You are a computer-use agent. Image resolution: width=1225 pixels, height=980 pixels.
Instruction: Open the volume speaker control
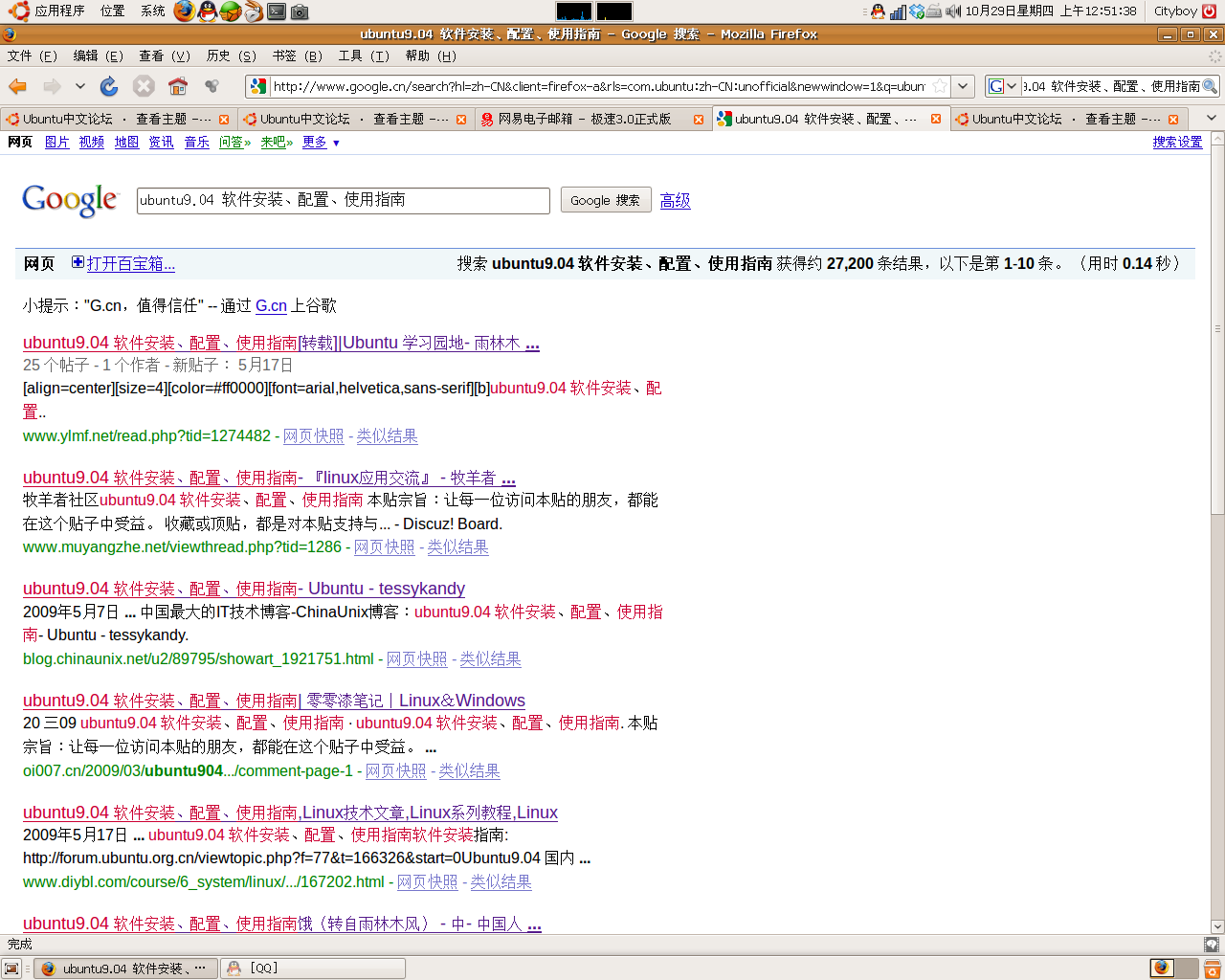(953, 11)
